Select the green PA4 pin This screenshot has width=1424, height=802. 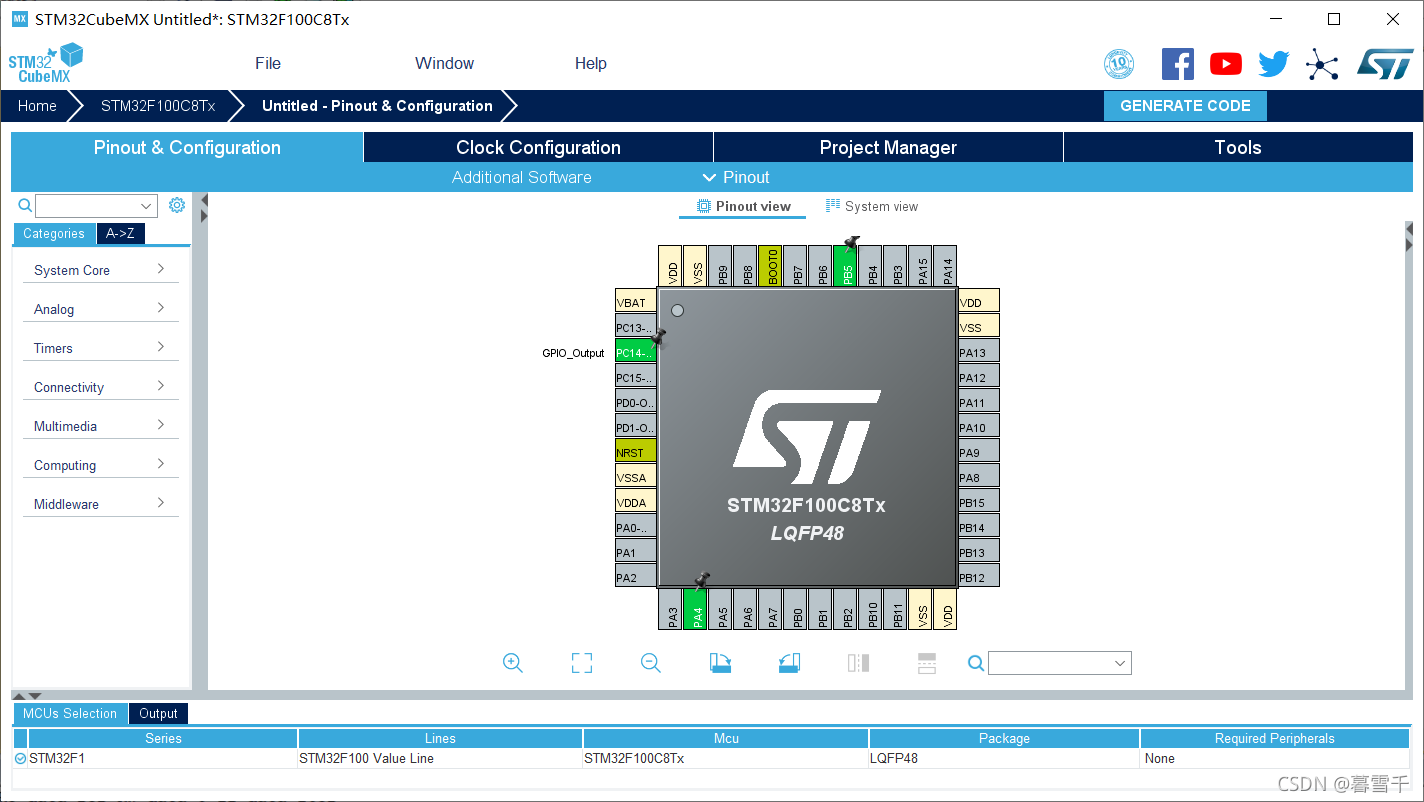click(x=695, y=609)
